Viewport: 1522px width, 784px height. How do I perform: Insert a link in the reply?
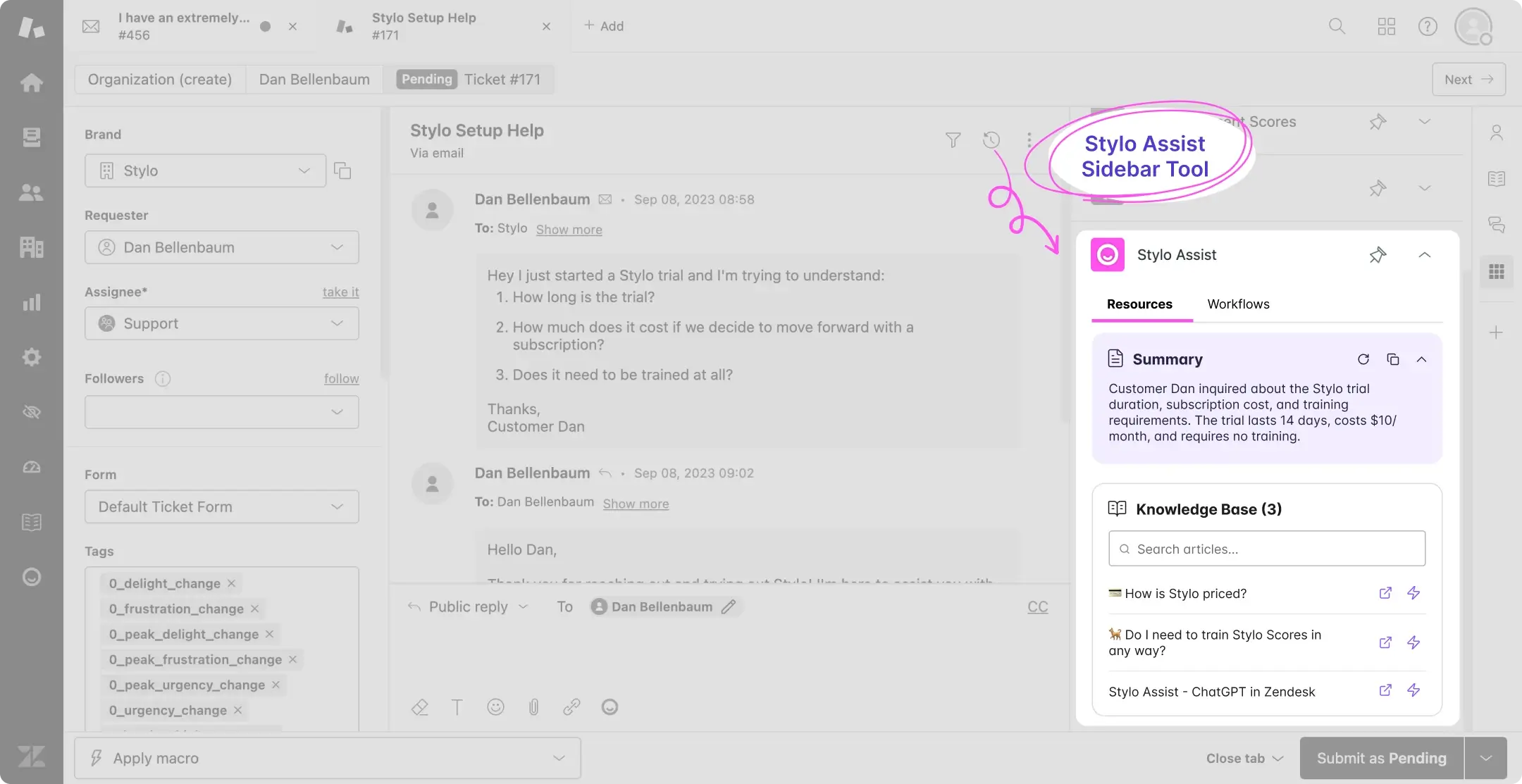coord(571,707)
